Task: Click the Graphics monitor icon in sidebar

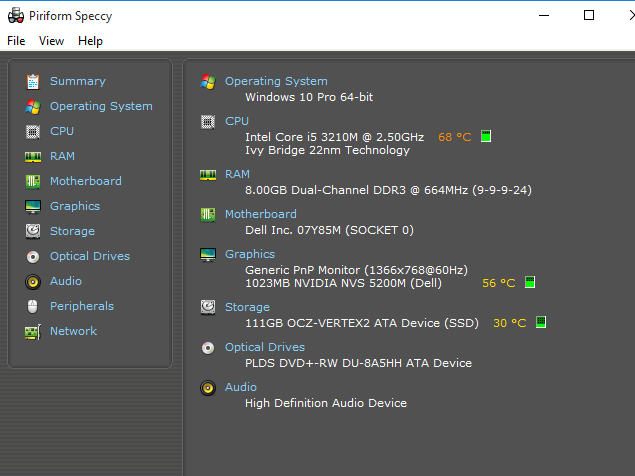Action: pos(33,207)
